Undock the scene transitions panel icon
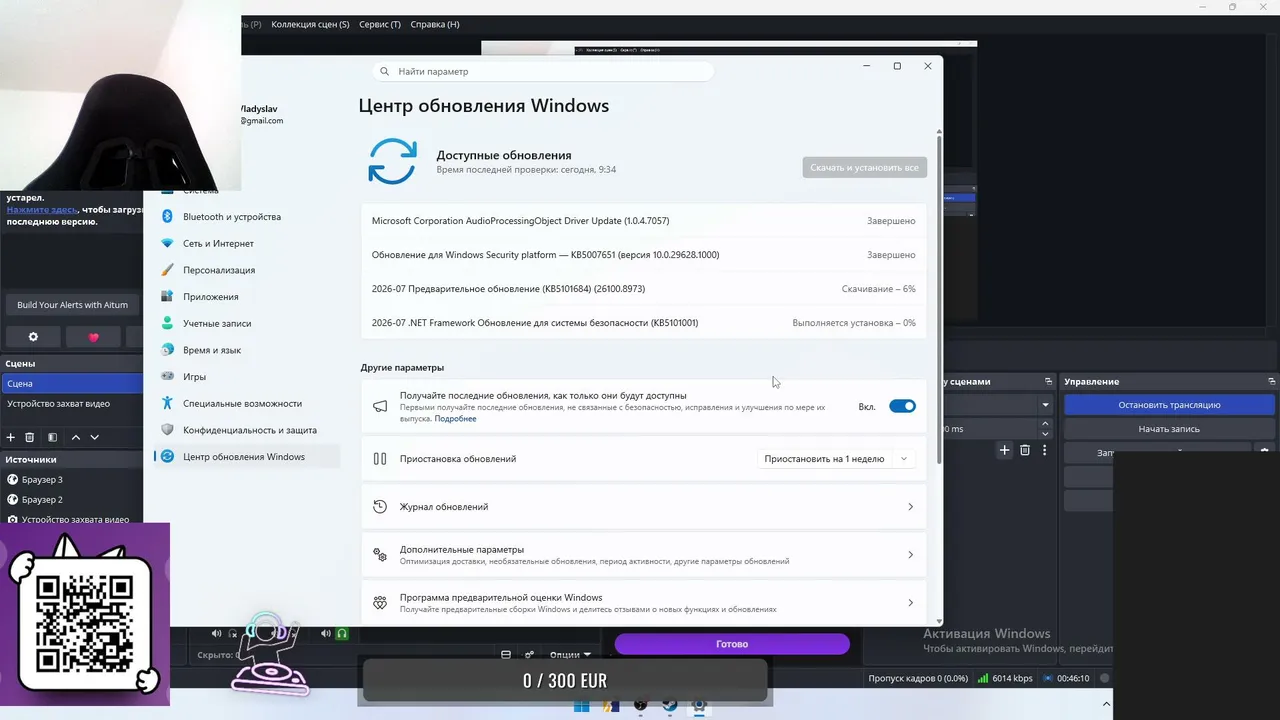Screen dimensions: 1280x720 pos(1048,382)
